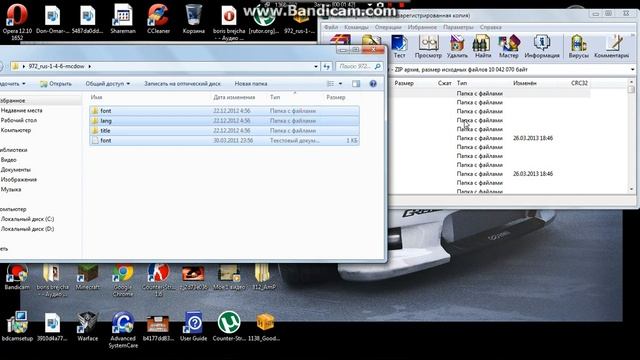Open the Избранное menu in WinRAR
Viewport: 640px width, 360px height.
pos(422,27)
